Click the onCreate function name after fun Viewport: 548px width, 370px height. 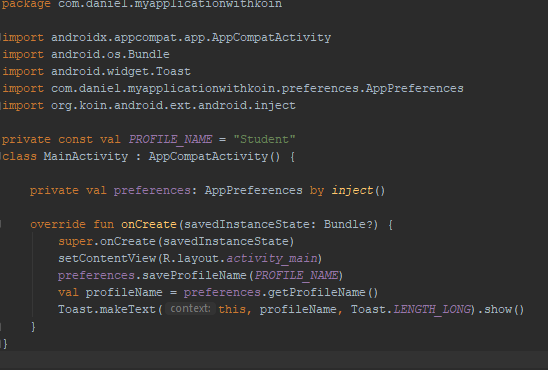149,224
